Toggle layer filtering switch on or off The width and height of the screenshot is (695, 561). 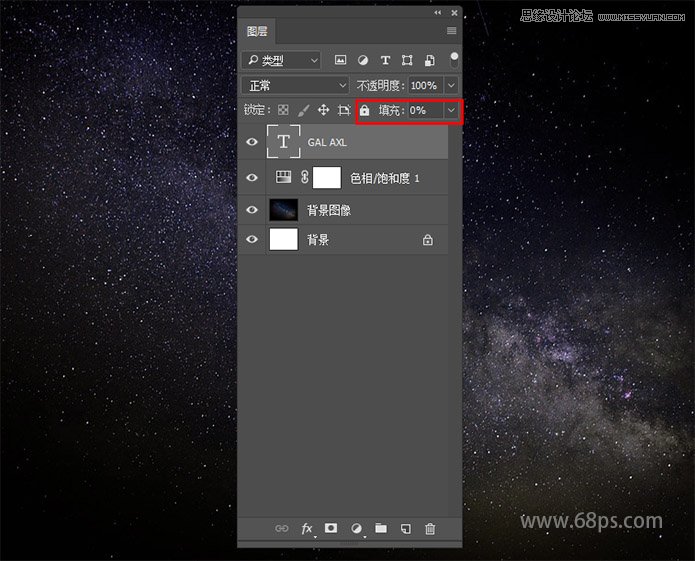(454, 60)
